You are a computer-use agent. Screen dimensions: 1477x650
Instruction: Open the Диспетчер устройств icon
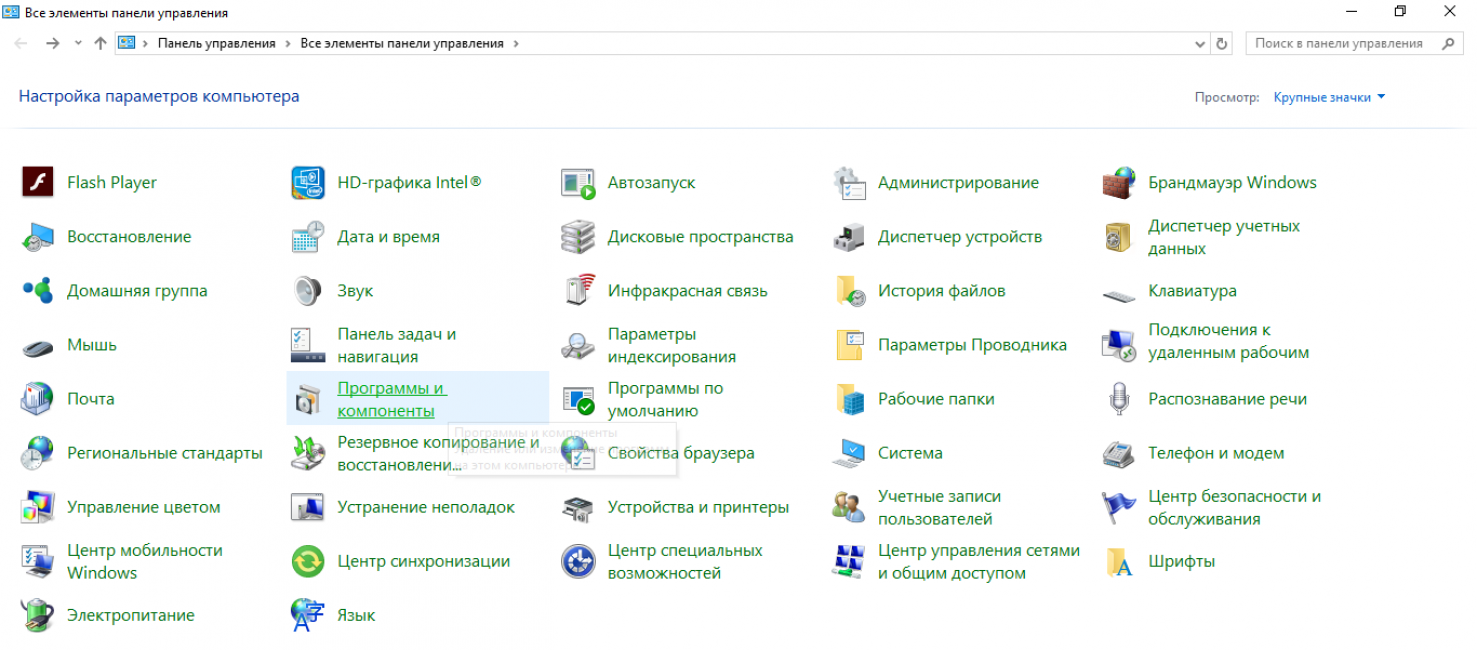(x=848, y=237)
